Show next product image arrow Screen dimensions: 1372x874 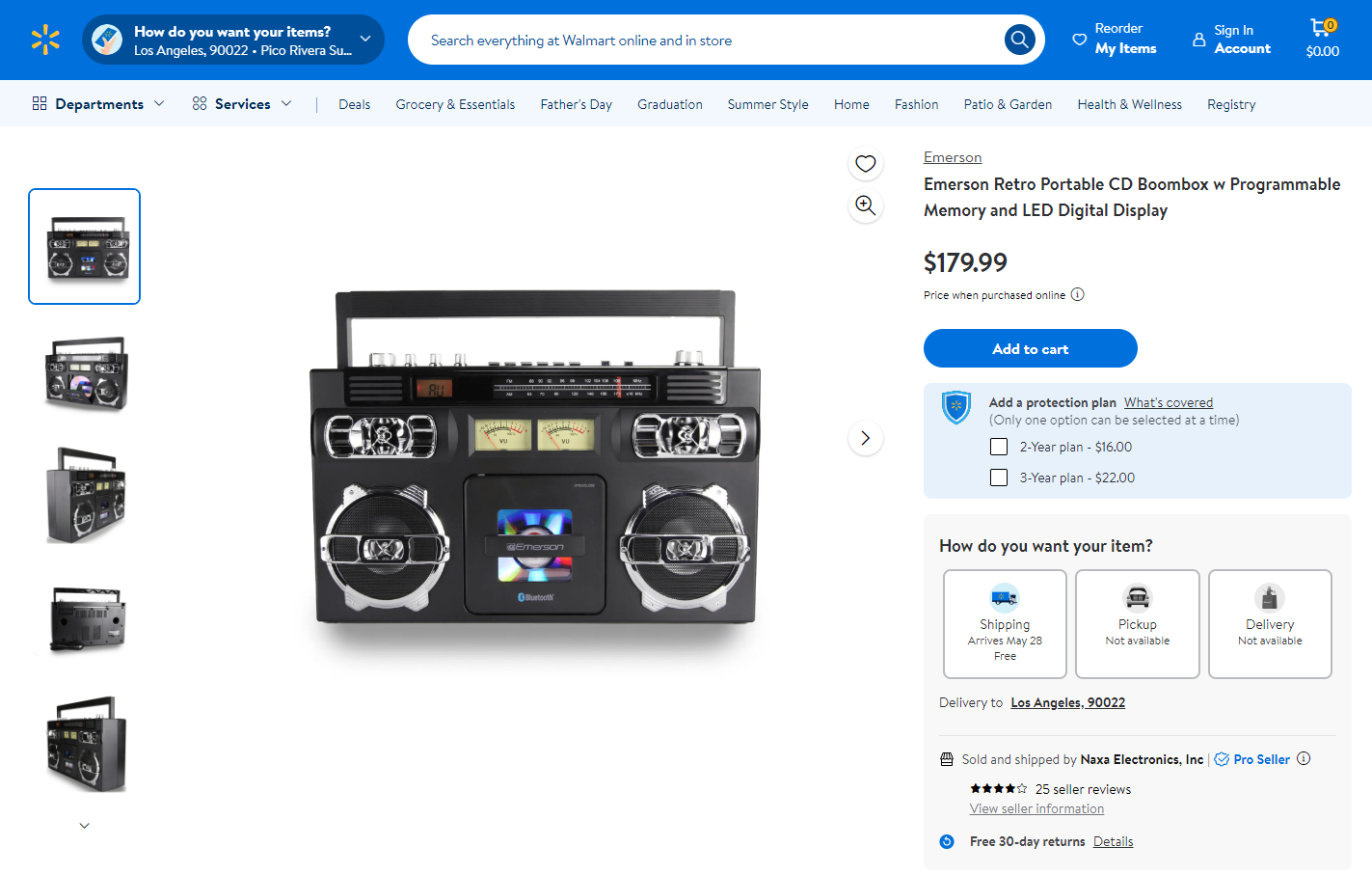click(866, 438)
